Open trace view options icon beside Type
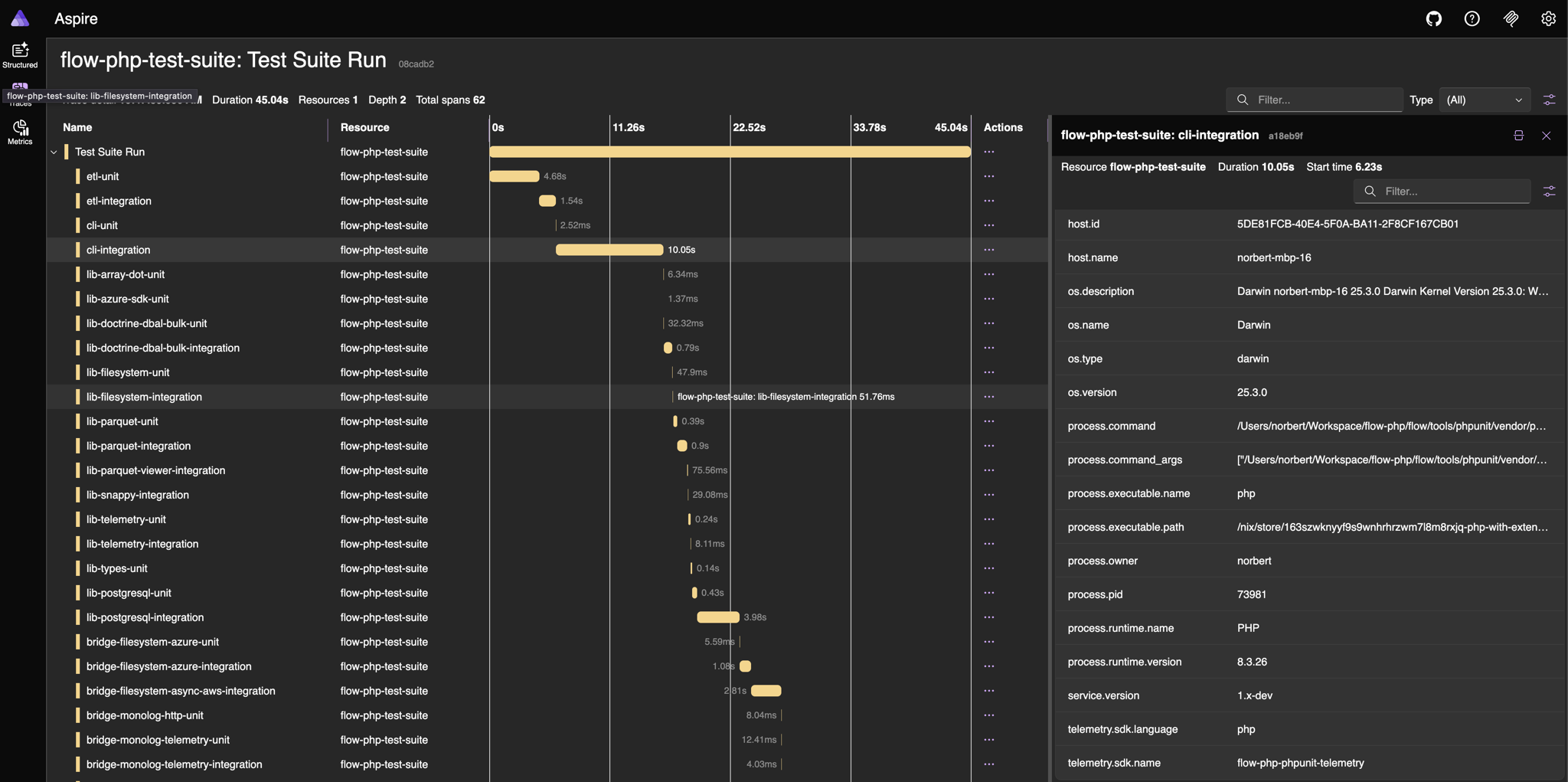The height and width of the screenshot is (782, 1568). (1549, 100)
